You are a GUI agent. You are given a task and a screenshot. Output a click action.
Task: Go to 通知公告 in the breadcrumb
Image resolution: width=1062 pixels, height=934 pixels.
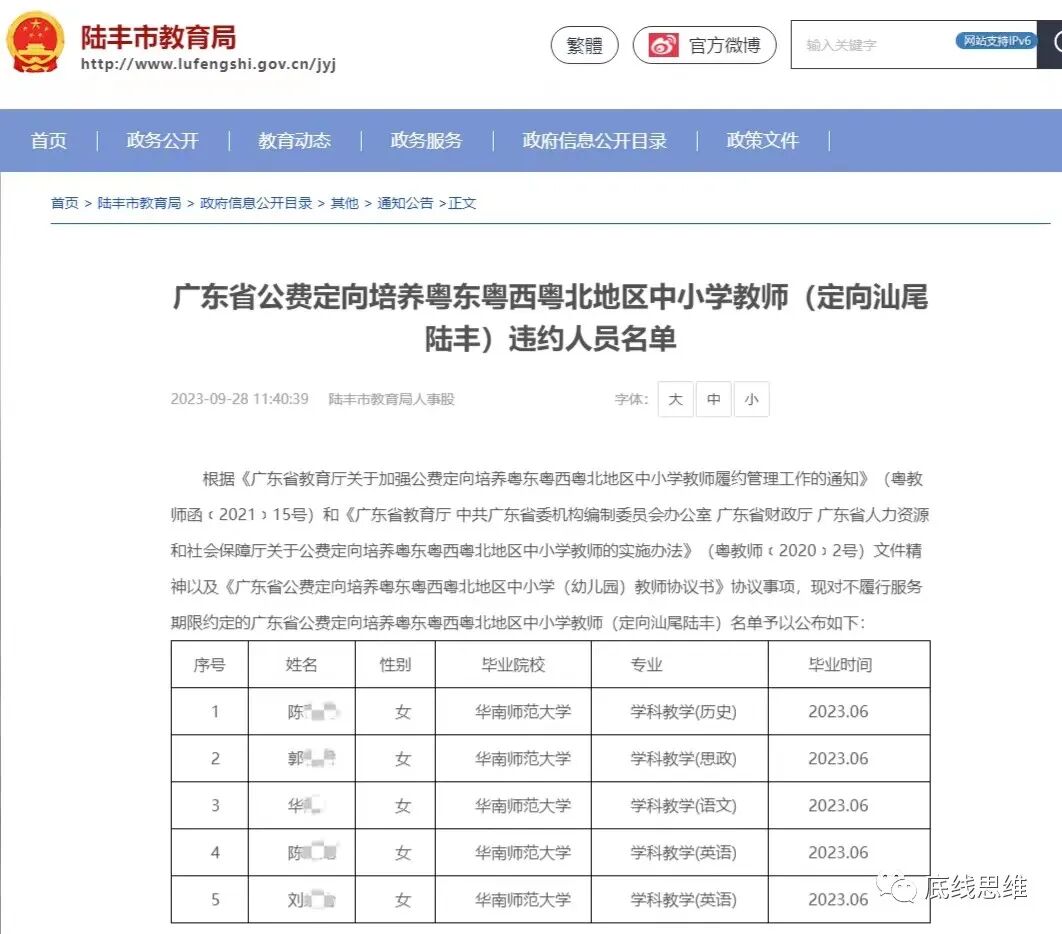[x=405, y=203]
